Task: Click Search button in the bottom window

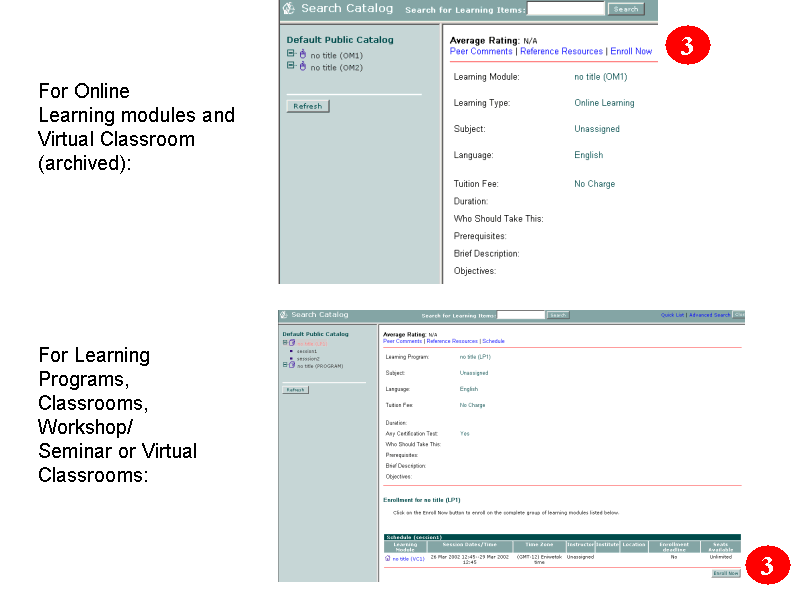Action: coord(558,315)
